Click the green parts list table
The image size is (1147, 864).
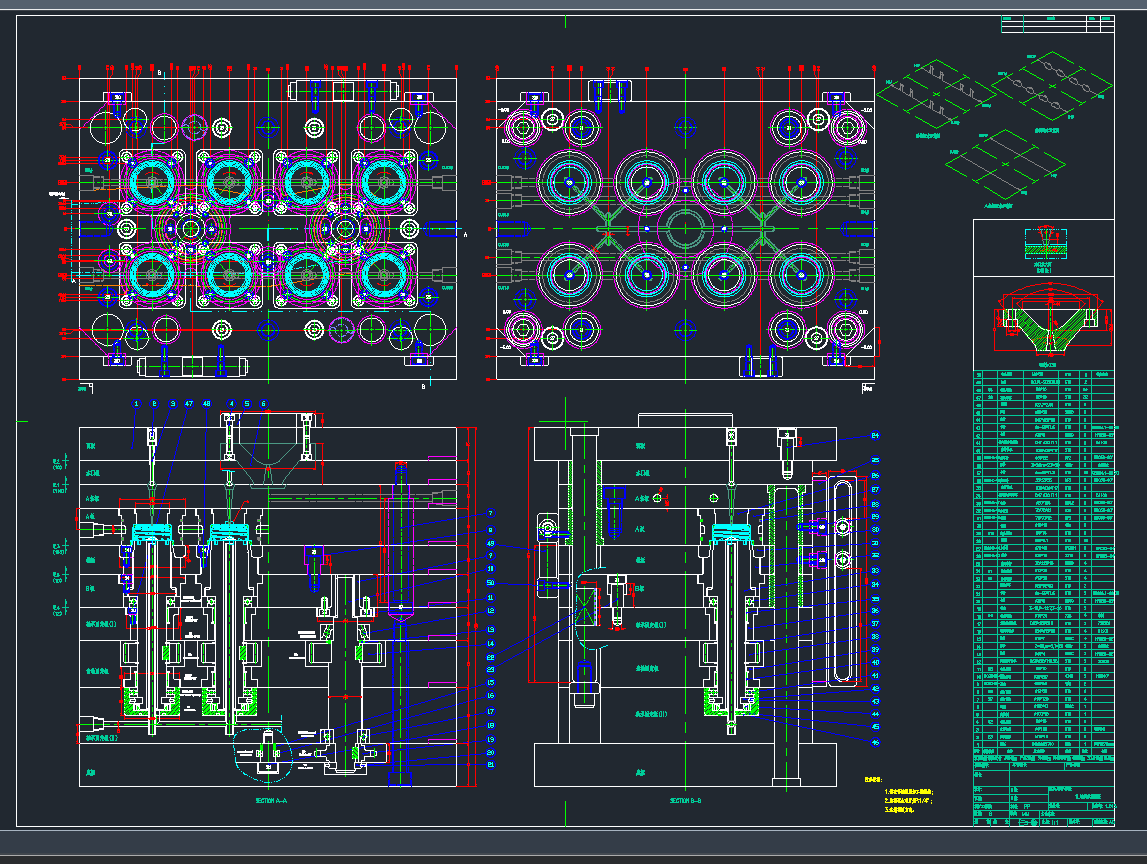pos(1043,560)
